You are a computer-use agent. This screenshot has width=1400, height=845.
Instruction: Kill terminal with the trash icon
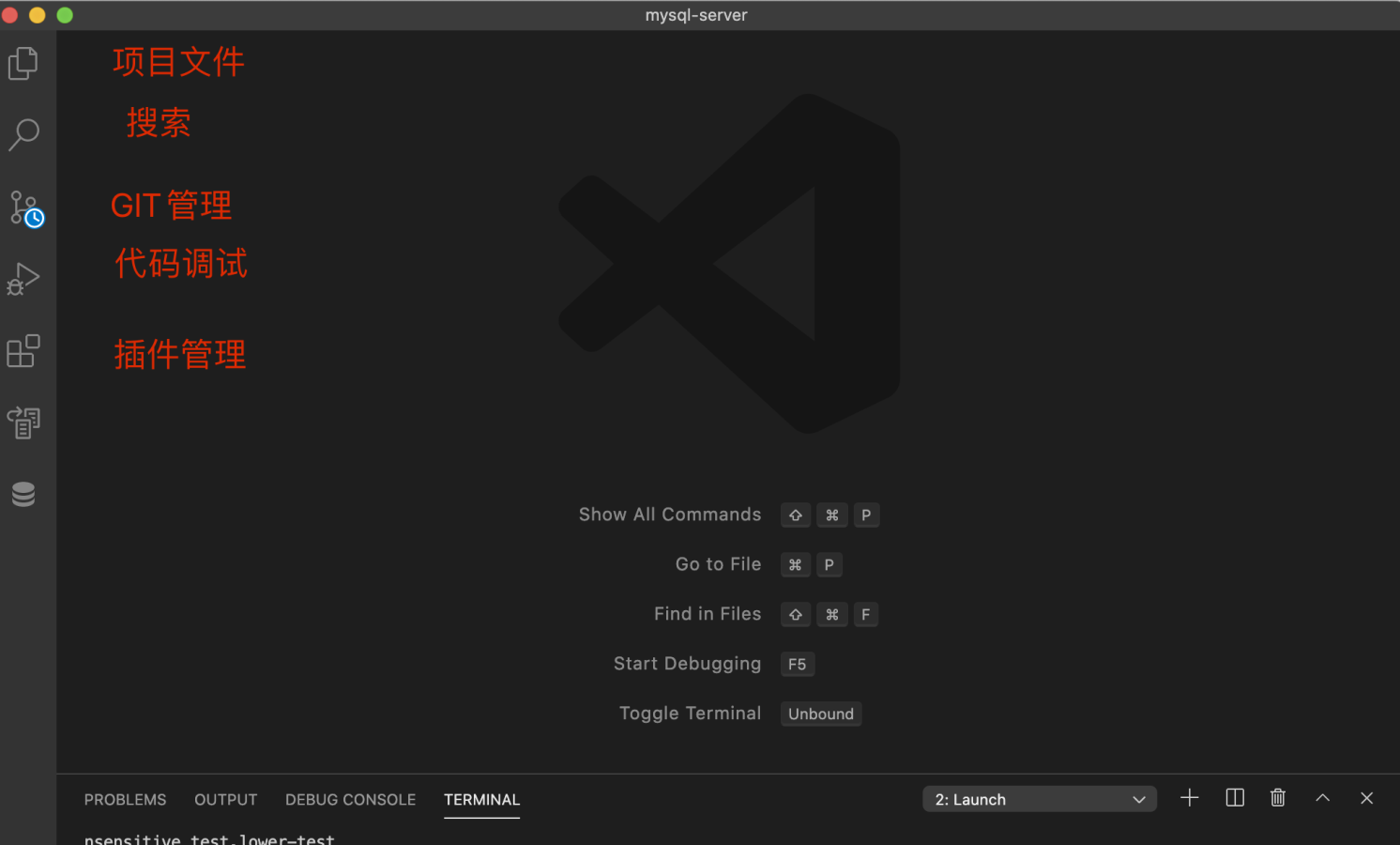tap(1278, 798)
